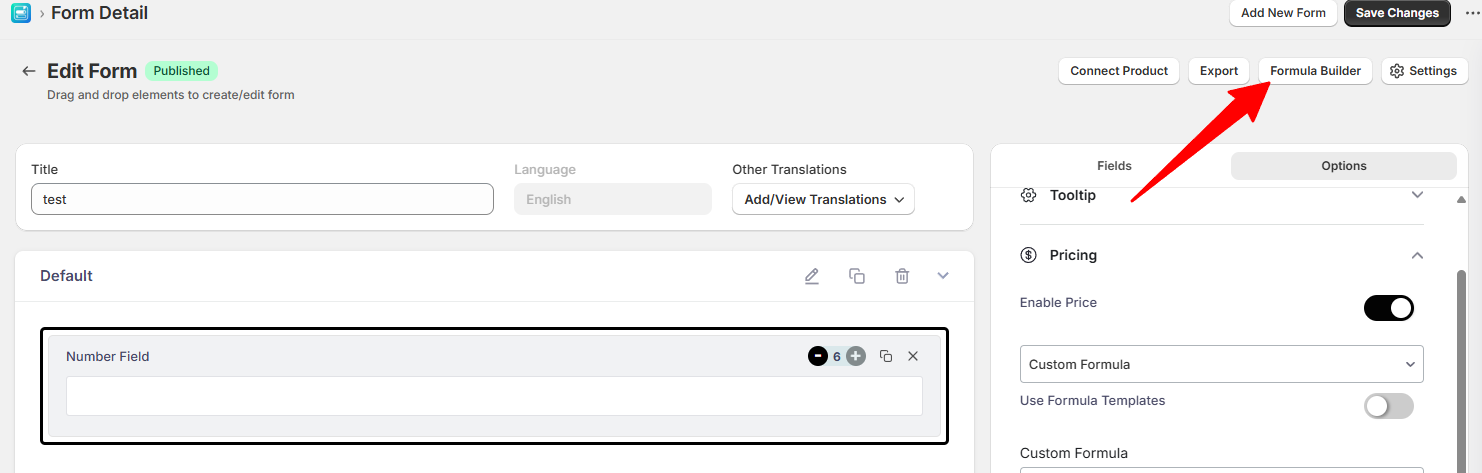Turn off the Enable Price switch

coord(1389,308)
